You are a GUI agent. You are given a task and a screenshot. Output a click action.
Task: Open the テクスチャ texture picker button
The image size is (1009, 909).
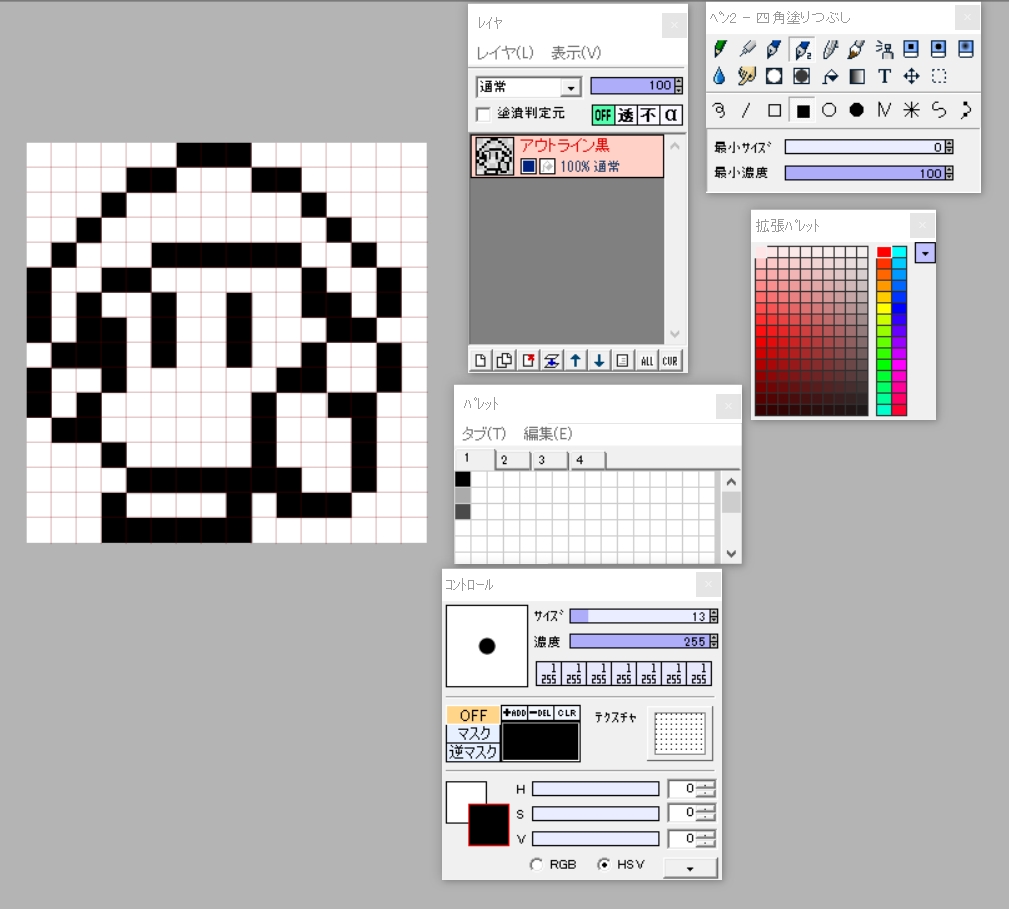(x=680, y=733)
